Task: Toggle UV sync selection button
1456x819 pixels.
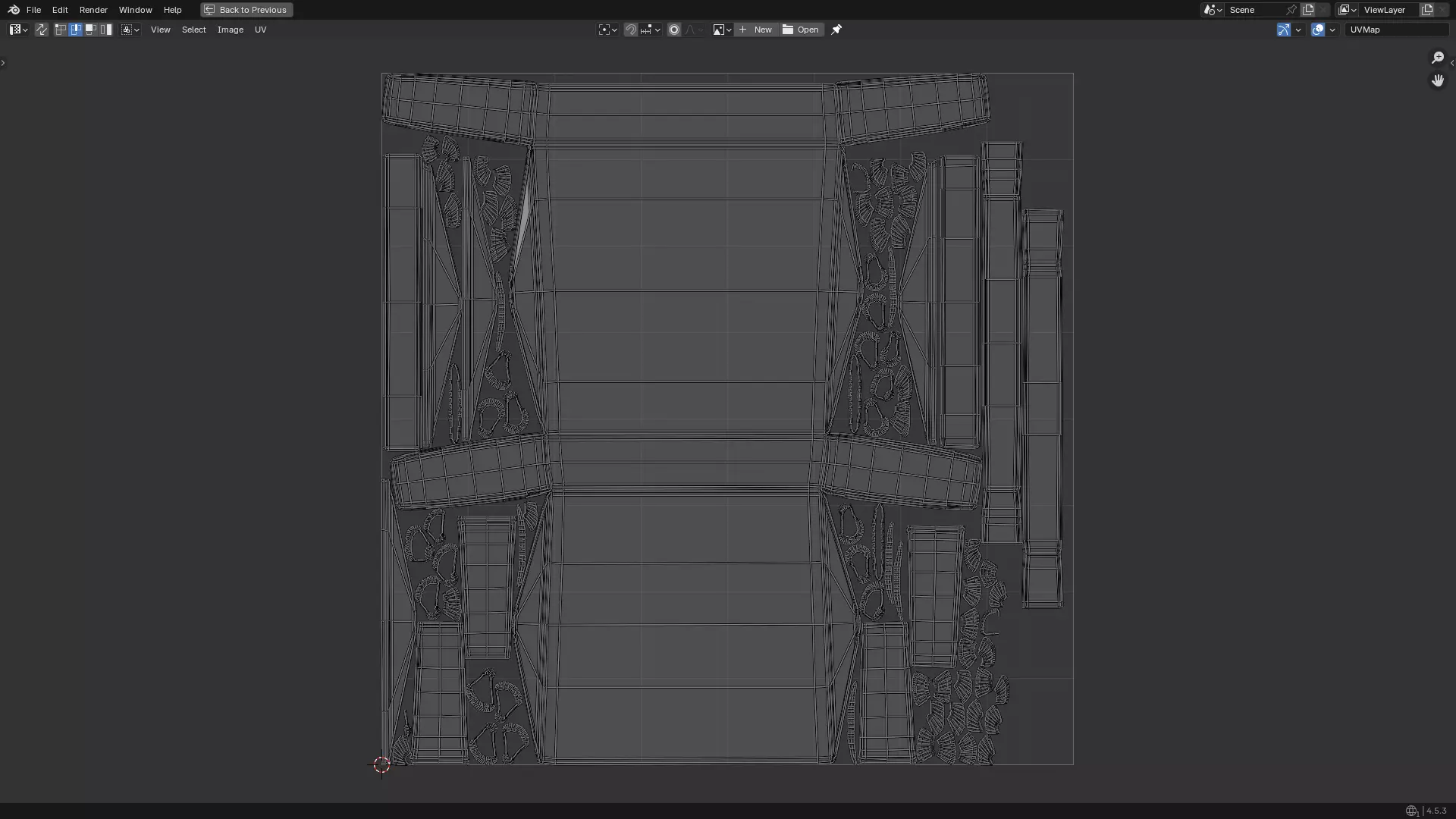Action: click(42, 30)
